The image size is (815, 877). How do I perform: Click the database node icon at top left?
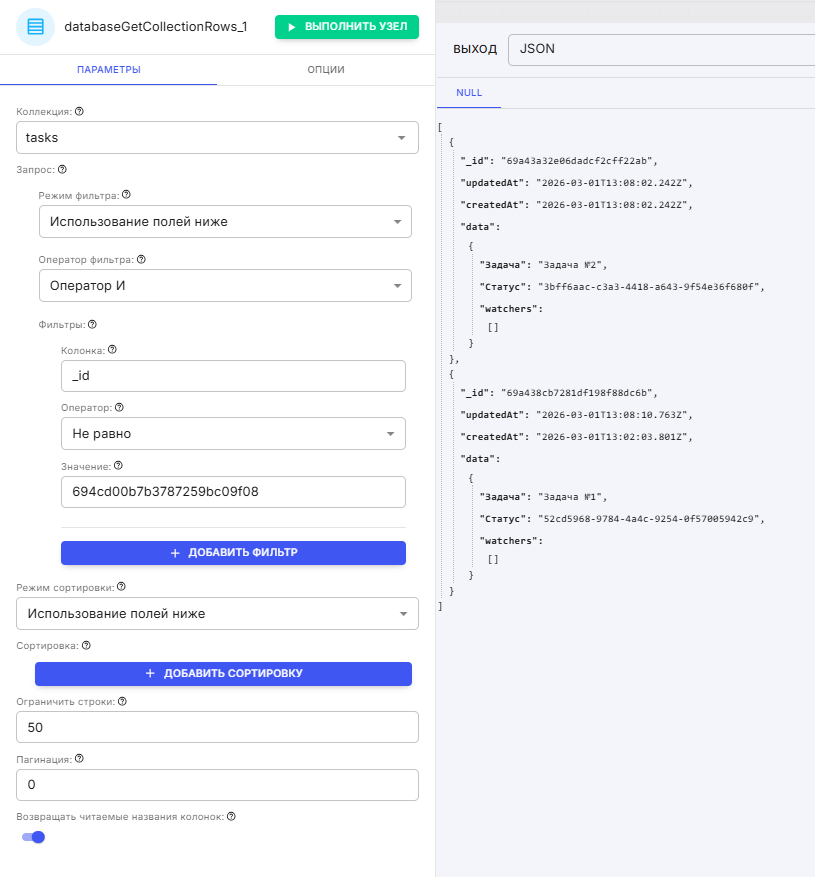pyautogui.click(x=35, y=27)
